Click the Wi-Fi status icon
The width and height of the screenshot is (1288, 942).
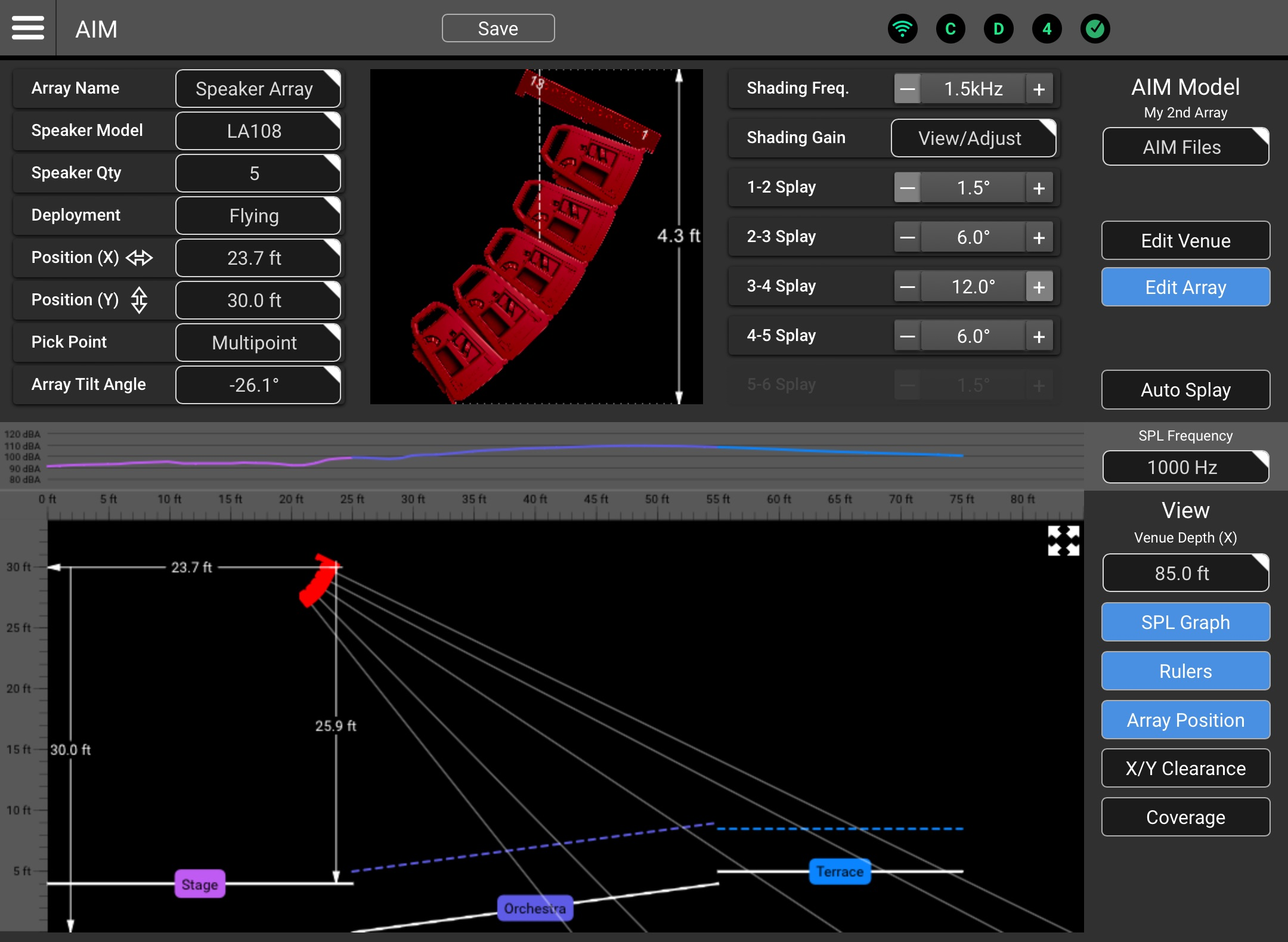click(x=902, y=29)
